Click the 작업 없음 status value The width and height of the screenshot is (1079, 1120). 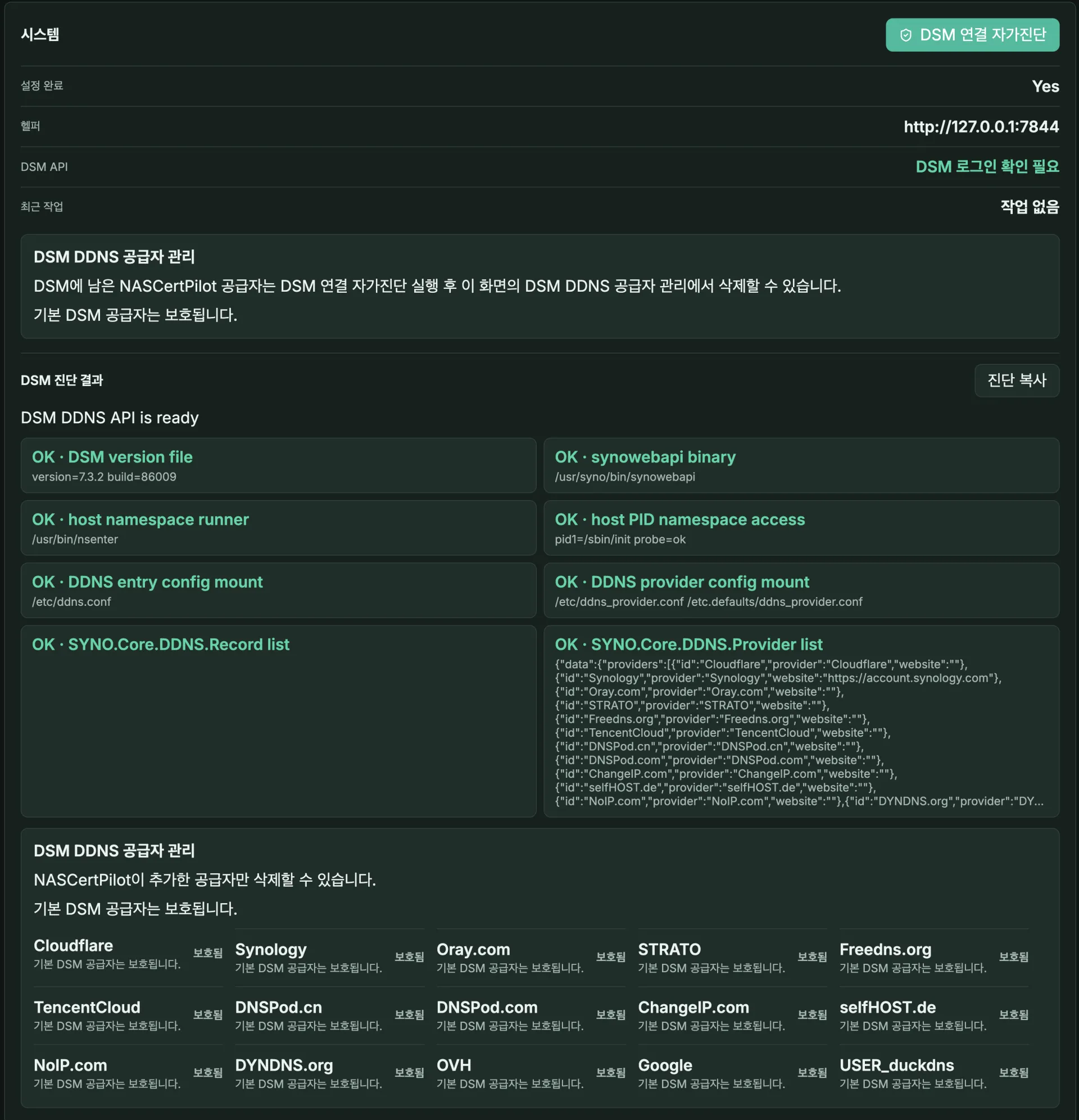(x=1030, y=207)
